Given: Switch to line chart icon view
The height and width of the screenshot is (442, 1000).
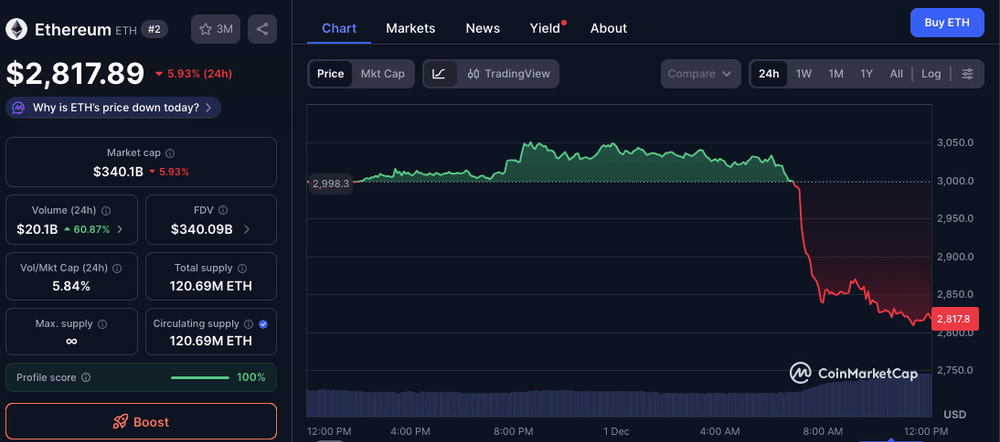Looking at the screenshot, I should coord(439,74).
